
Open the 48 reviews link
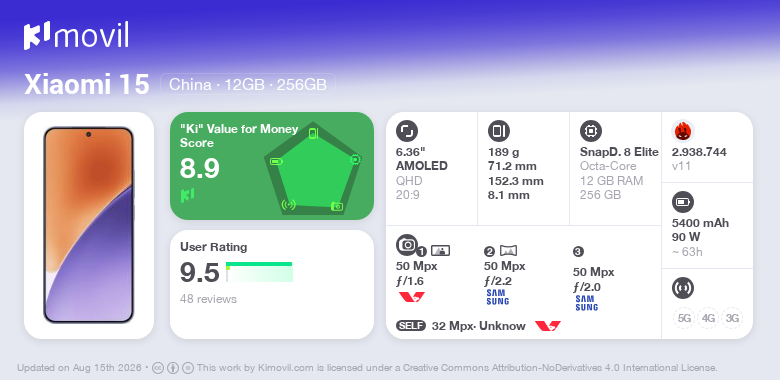(208, 299)
